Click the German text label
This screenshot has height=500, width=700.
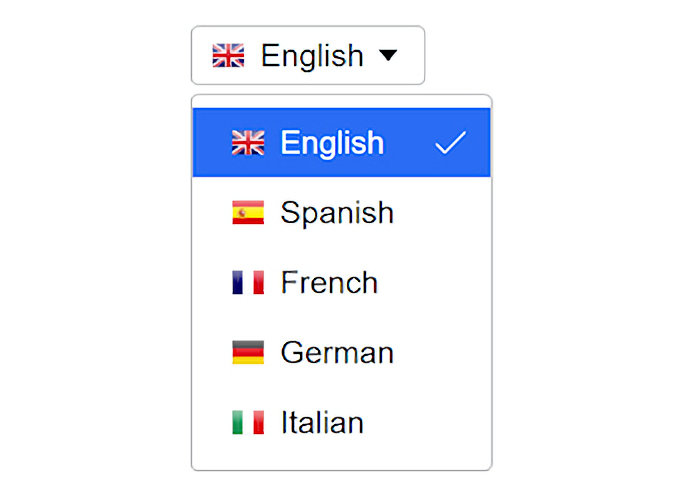point(337,353)
